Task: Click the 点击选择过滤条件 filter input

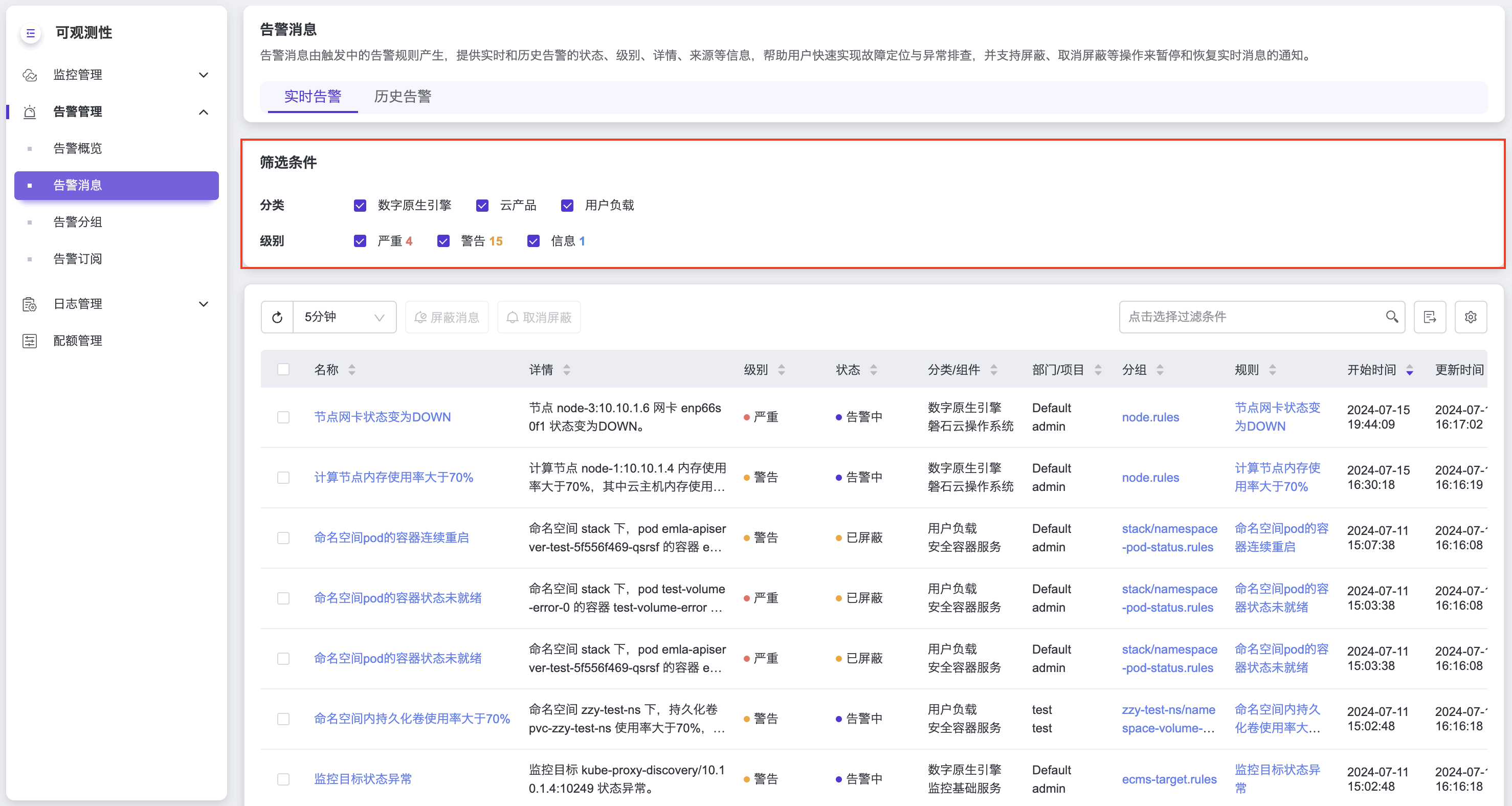Action: (x=1250, y=317)
